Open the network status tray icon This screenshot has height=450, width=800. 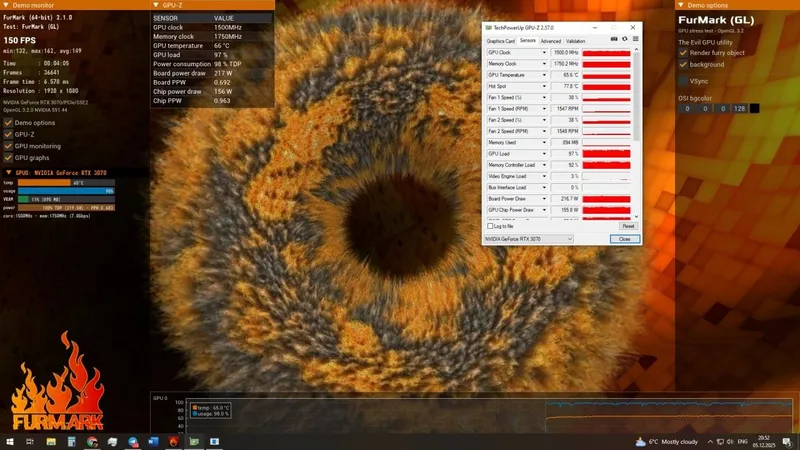[x=720, y=442]
